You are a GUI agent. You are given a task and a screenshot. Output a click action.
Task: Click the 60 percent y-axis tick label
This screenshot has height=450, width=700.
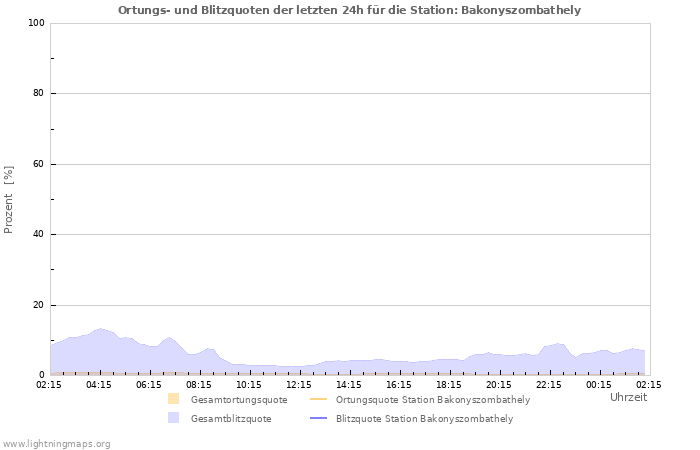tap(38, 164)
